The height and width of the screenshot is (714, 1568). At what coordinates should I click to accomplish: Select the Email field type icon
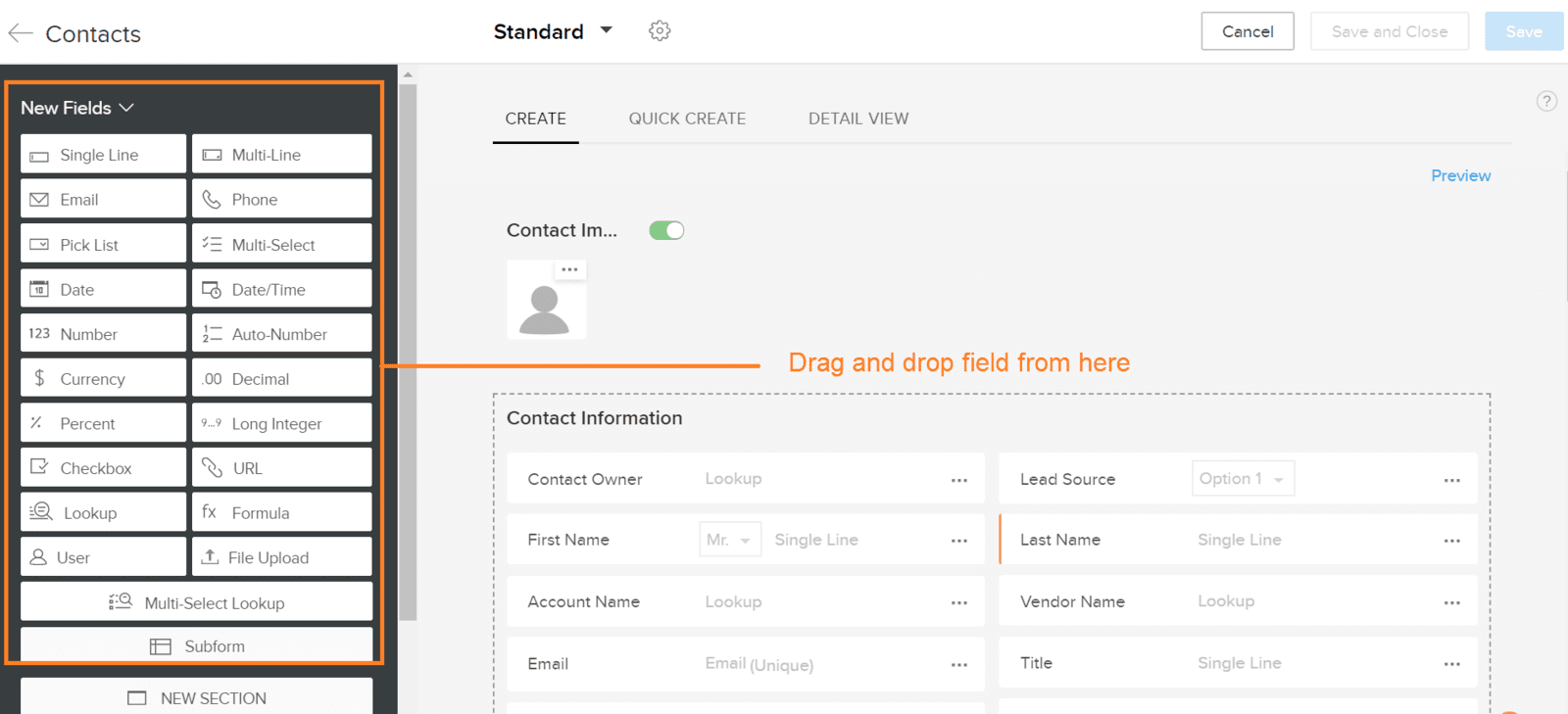(39, 200)
